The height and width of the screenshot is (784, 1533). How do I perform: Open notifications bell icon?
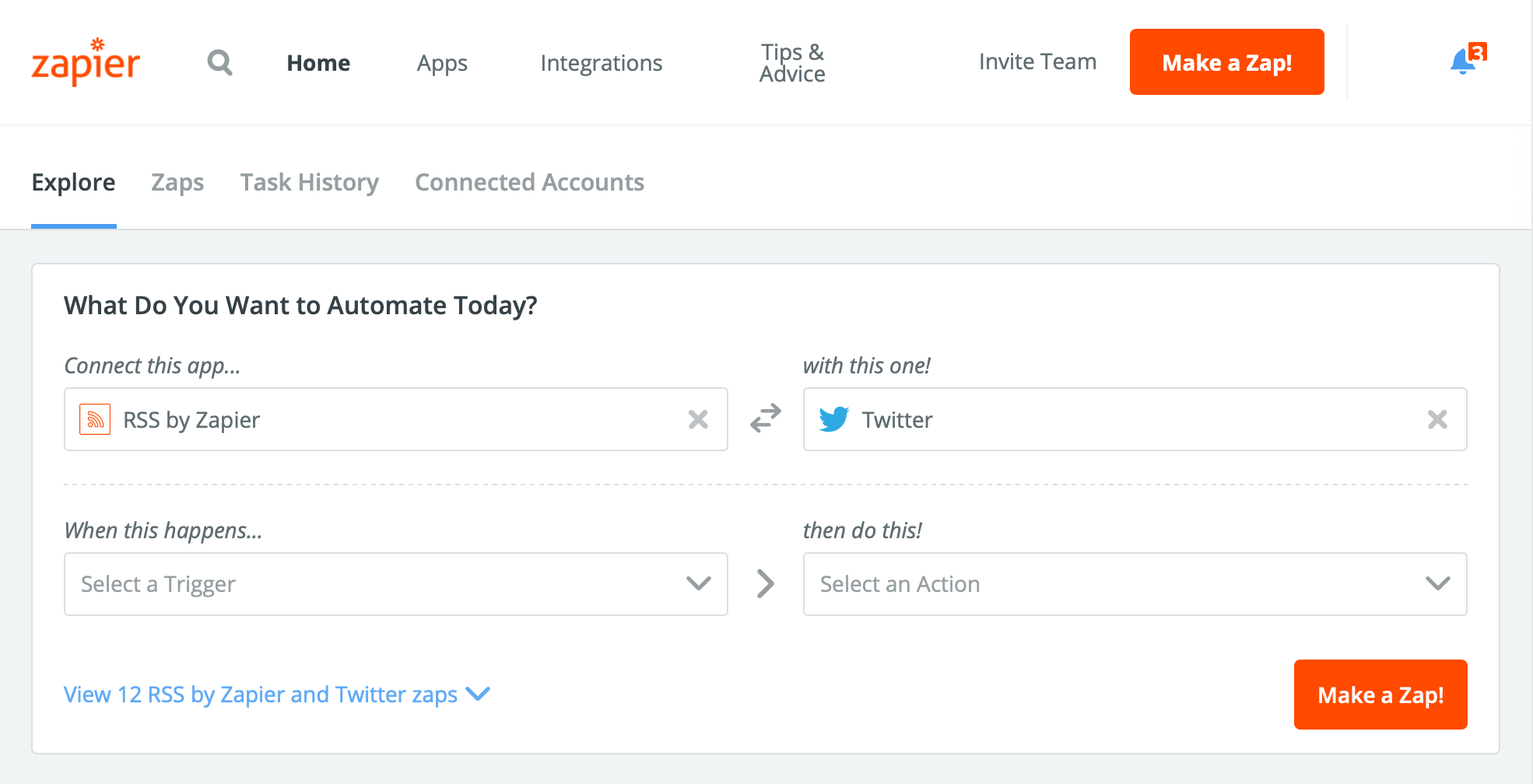point(1463,61)
